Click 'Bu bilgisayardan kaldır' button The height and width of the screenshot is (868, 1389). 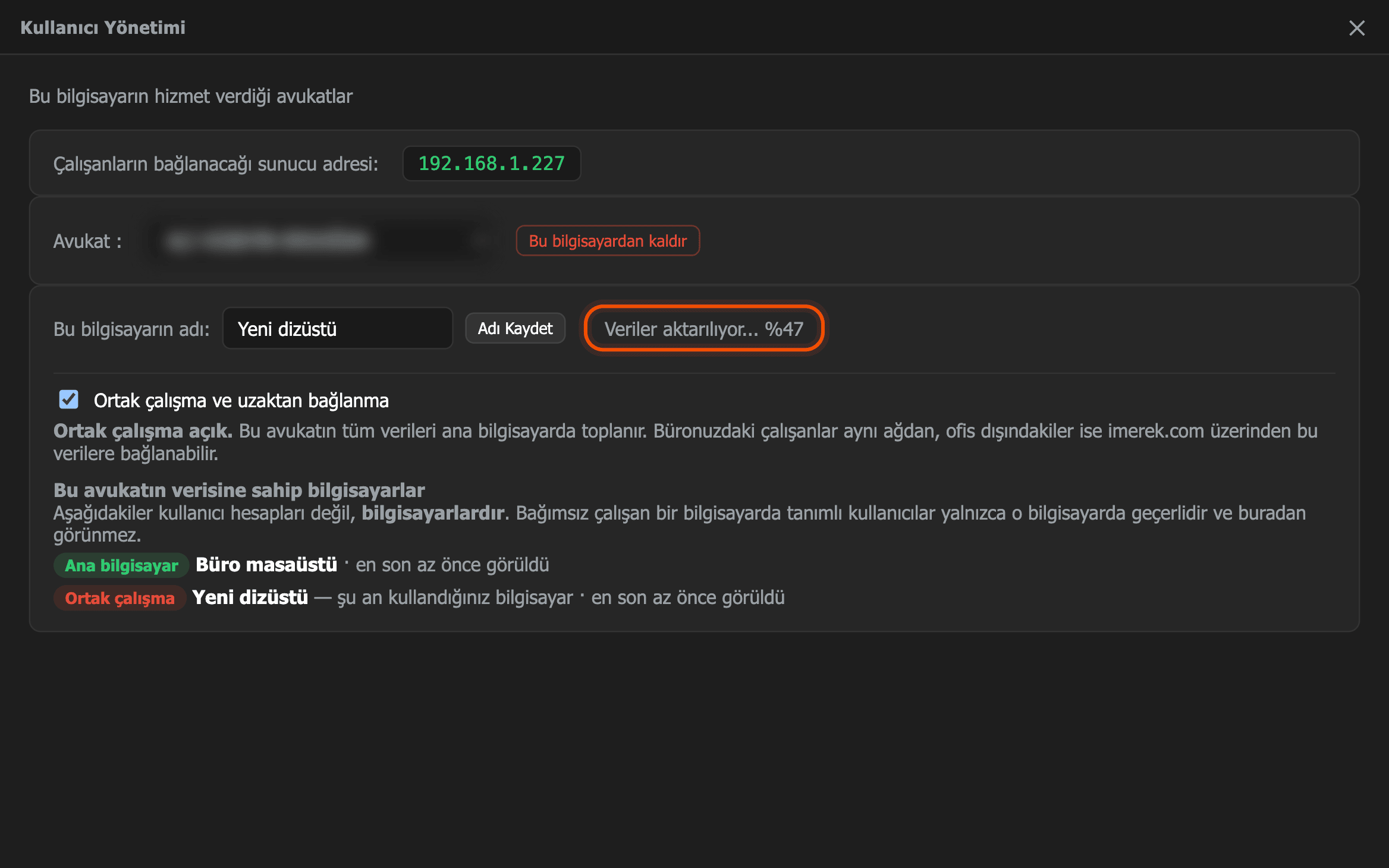coord(608,241)
